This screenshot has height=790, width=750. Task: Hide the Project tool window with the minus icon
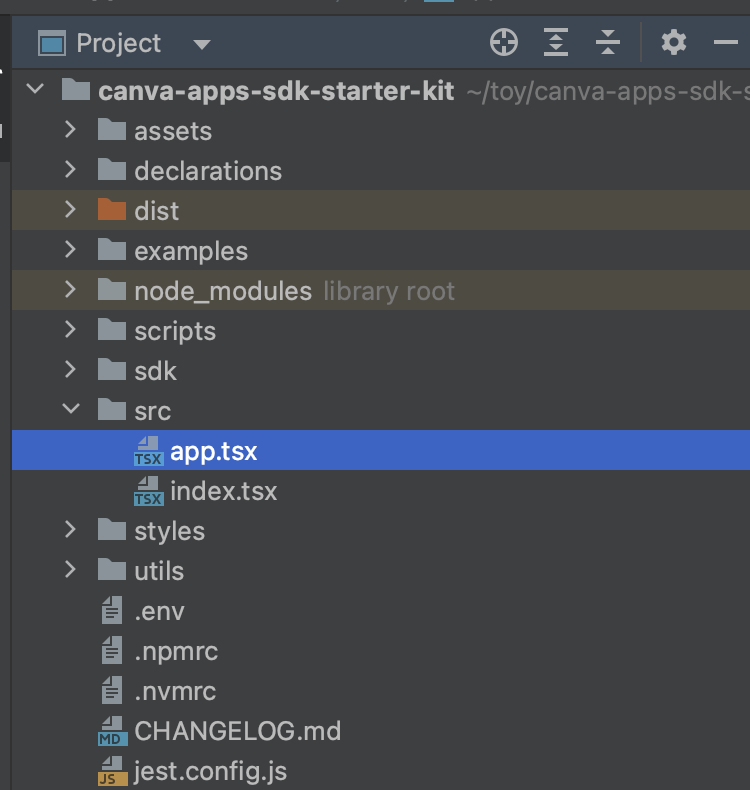pyautogui.click(x=726, y=42)
